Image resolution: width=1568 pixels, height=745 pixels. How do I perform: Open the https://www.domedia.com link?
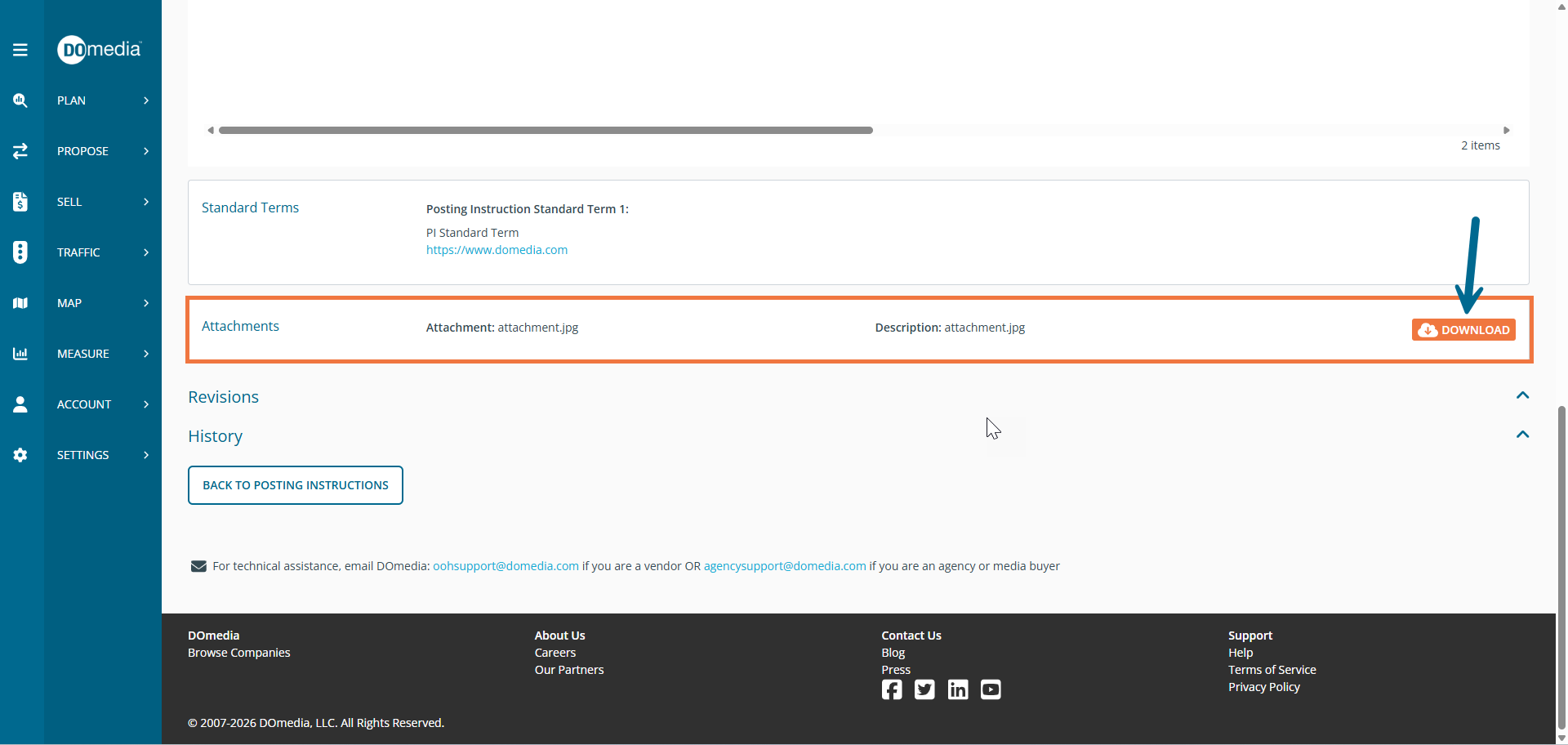(x=497, y=250)
